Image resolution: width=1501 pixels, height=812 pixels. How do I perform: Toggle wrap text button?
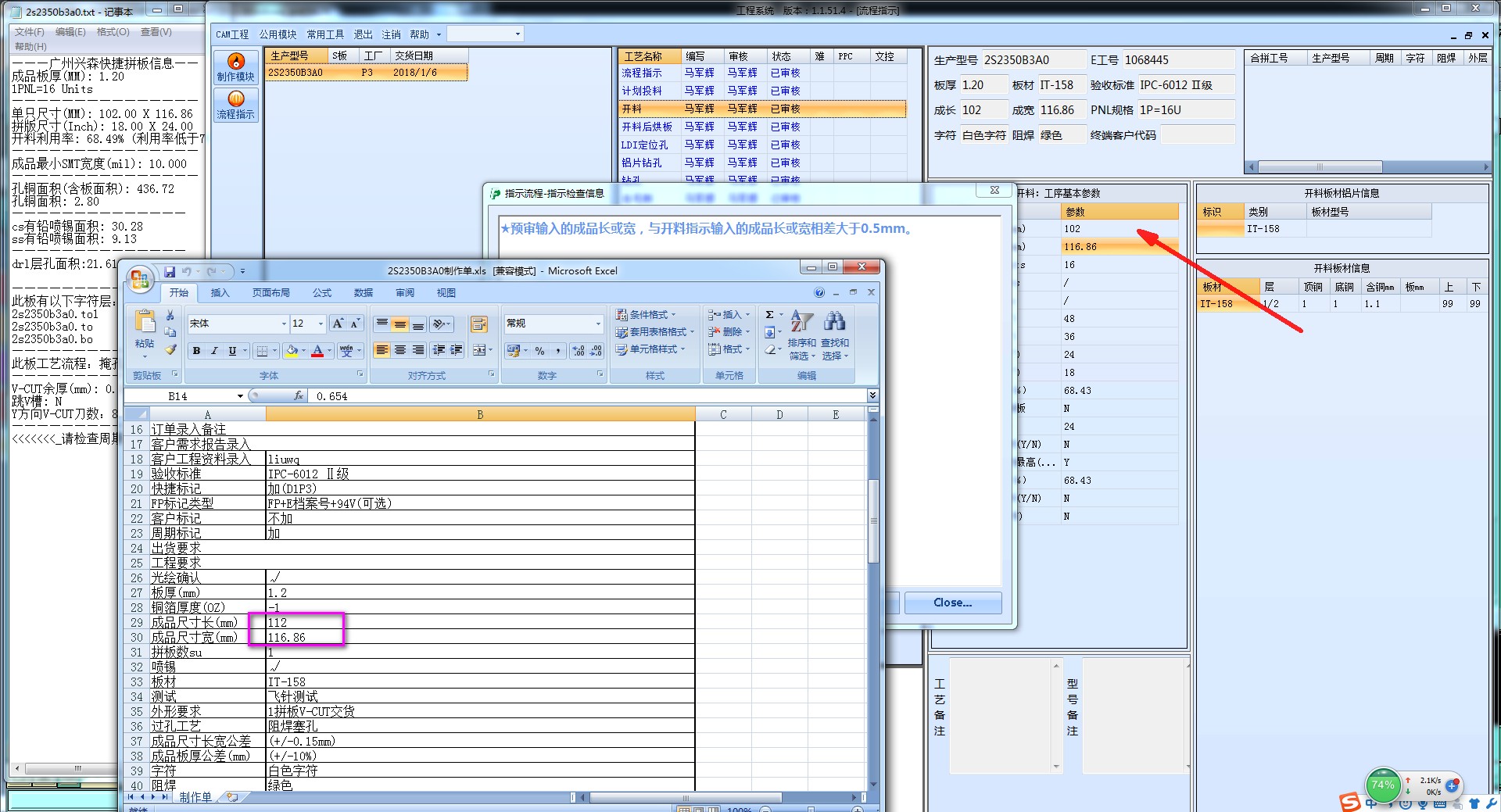point(478,324)
